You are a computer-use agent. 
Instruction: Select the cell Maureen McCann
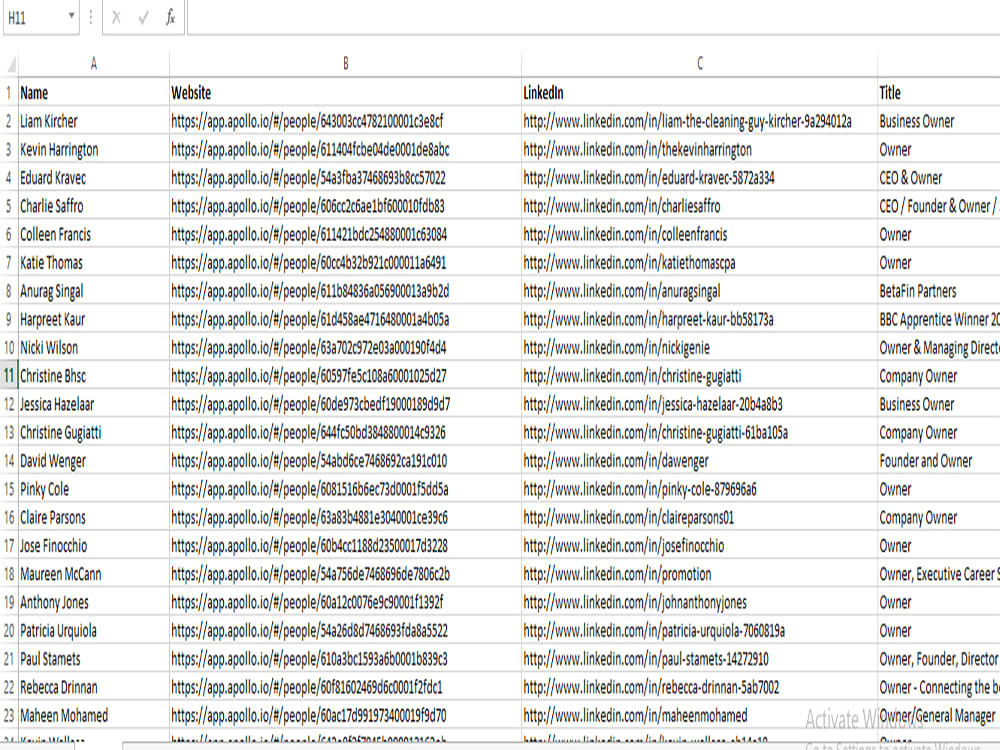coord(94,574)
